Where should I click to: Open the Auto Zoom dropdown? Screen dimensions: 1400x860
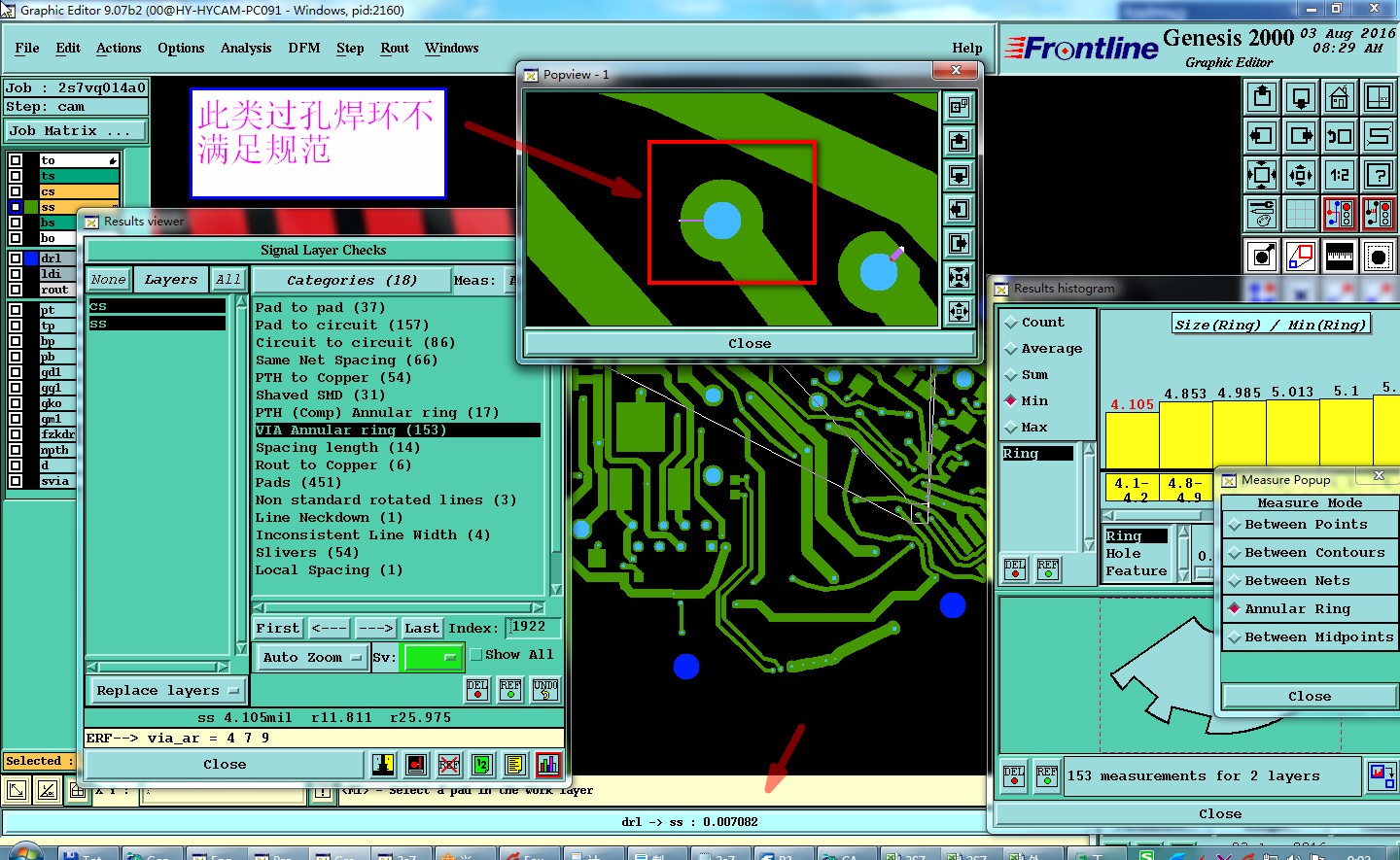pyautogui.click(x=312, y=658)
